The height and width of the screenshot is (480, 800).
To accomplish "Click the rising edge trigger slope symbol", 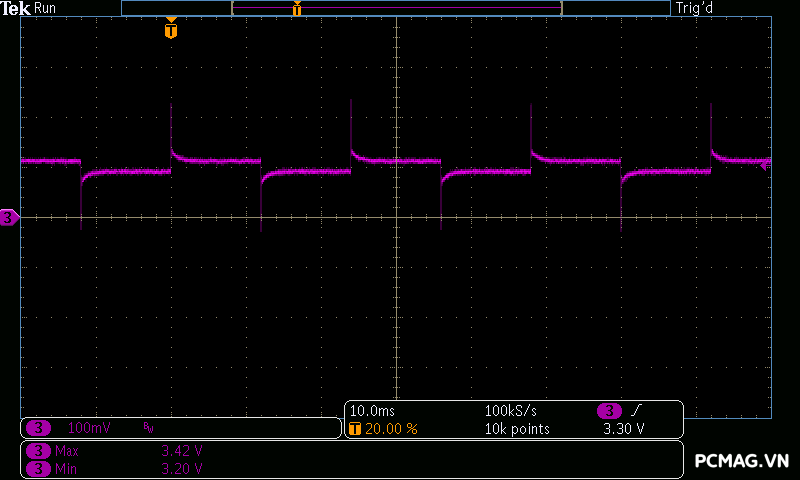I will tap(636, 411).
